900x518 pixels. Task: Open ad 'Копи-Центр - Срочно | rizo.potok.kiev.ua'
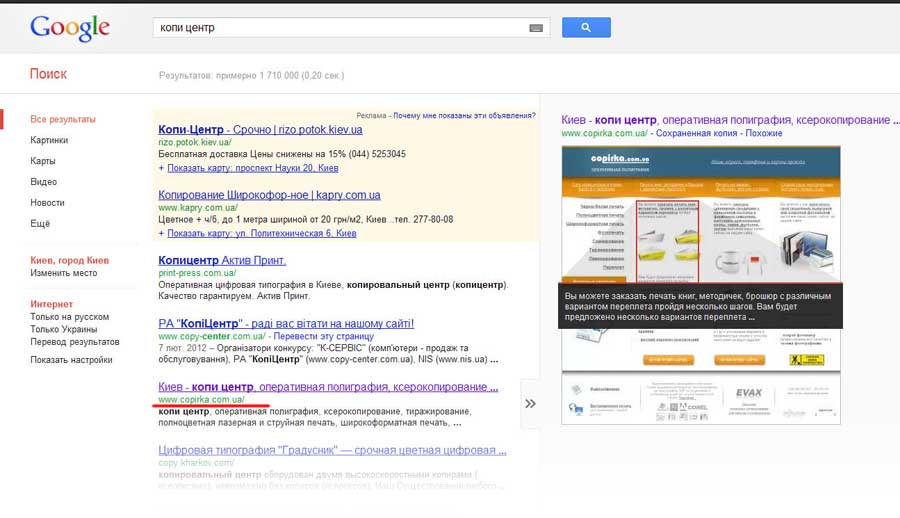[x=260, y=130]
